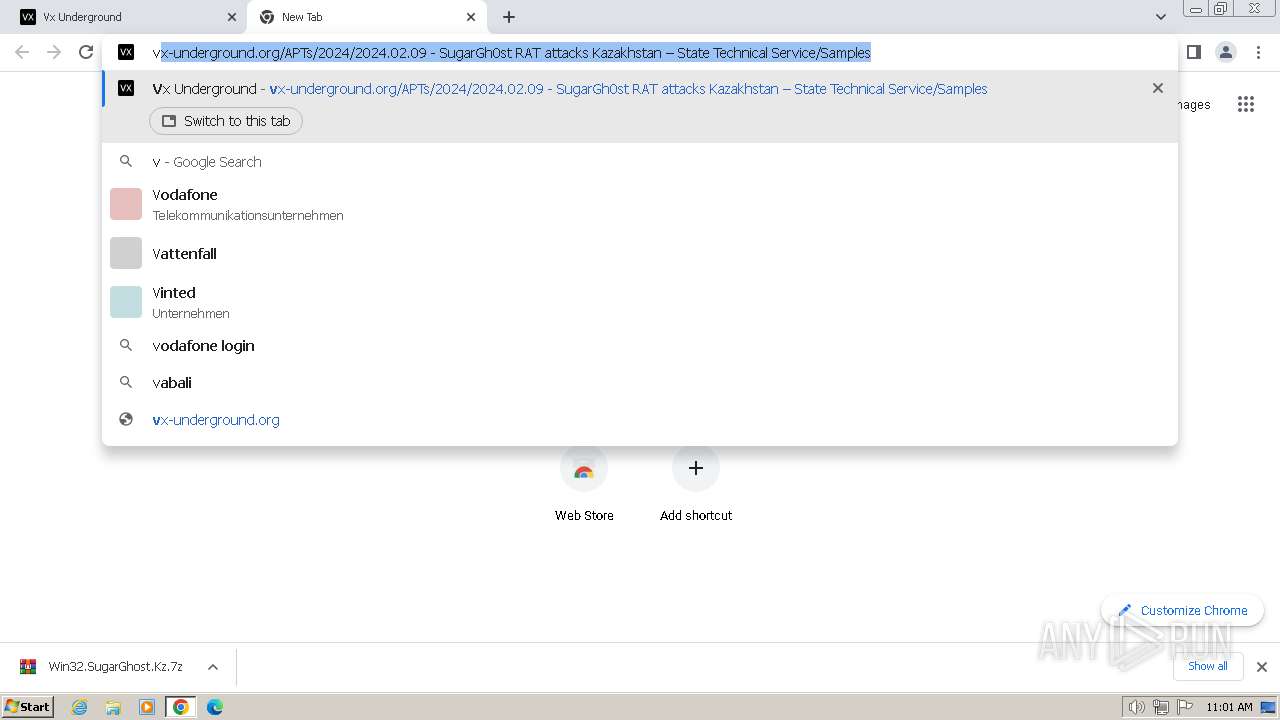The height and width of the screenshot is (720, 1280).
Task: Go back with the back arrow
Action: (22, 52)
